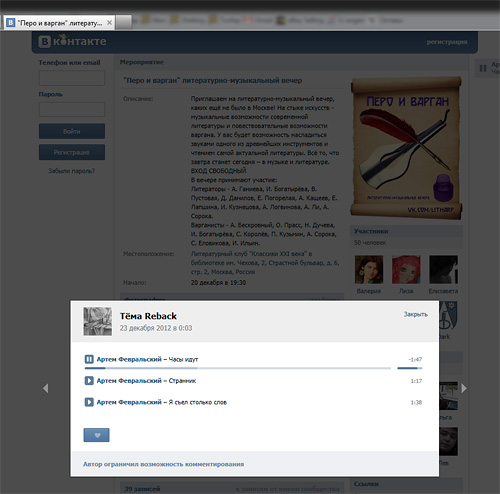
Task: Play the track Странник
Action: click(89, 381)
